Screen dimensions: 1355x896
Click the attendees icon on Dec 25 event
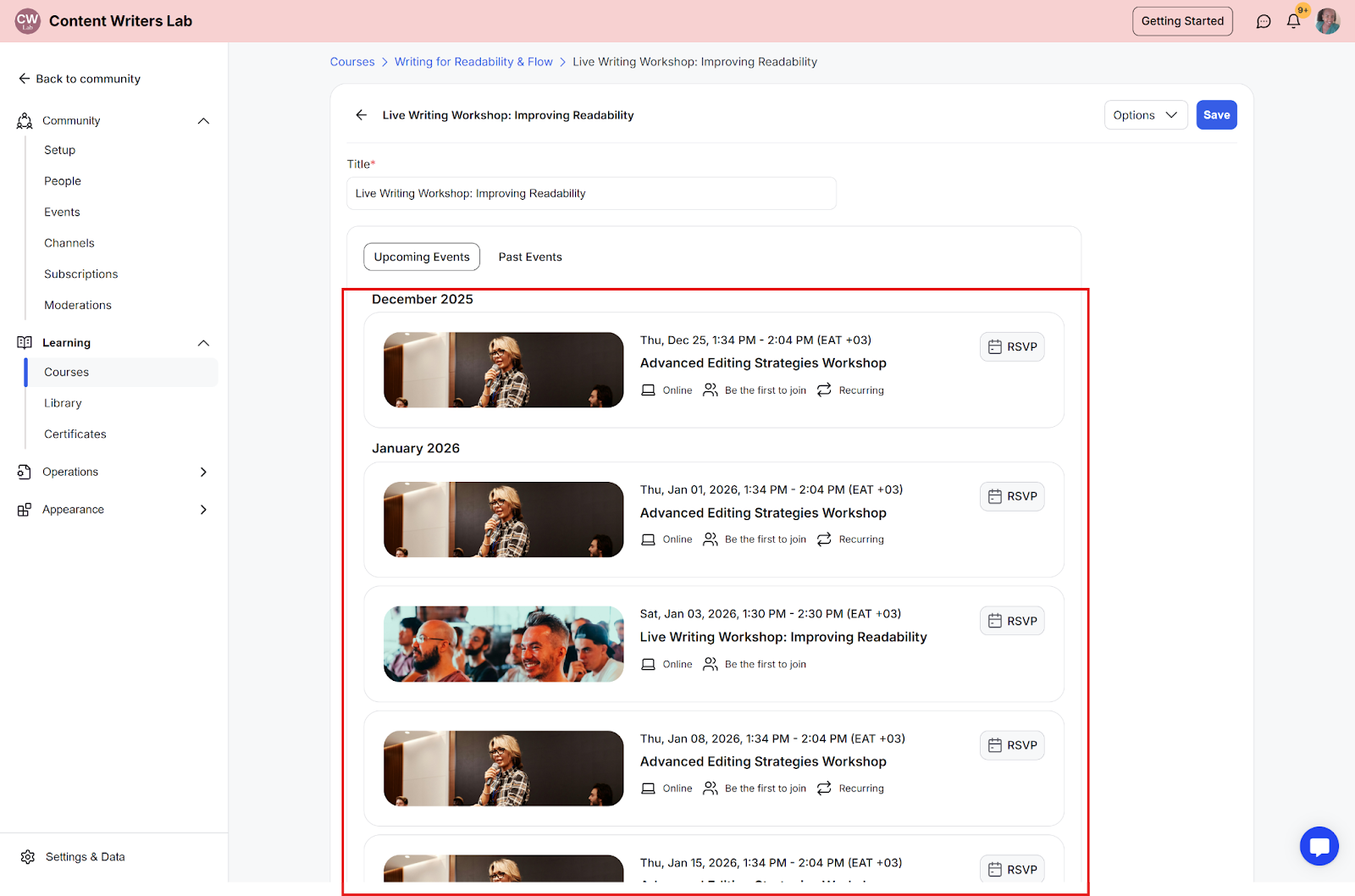[x=711, y=390]
